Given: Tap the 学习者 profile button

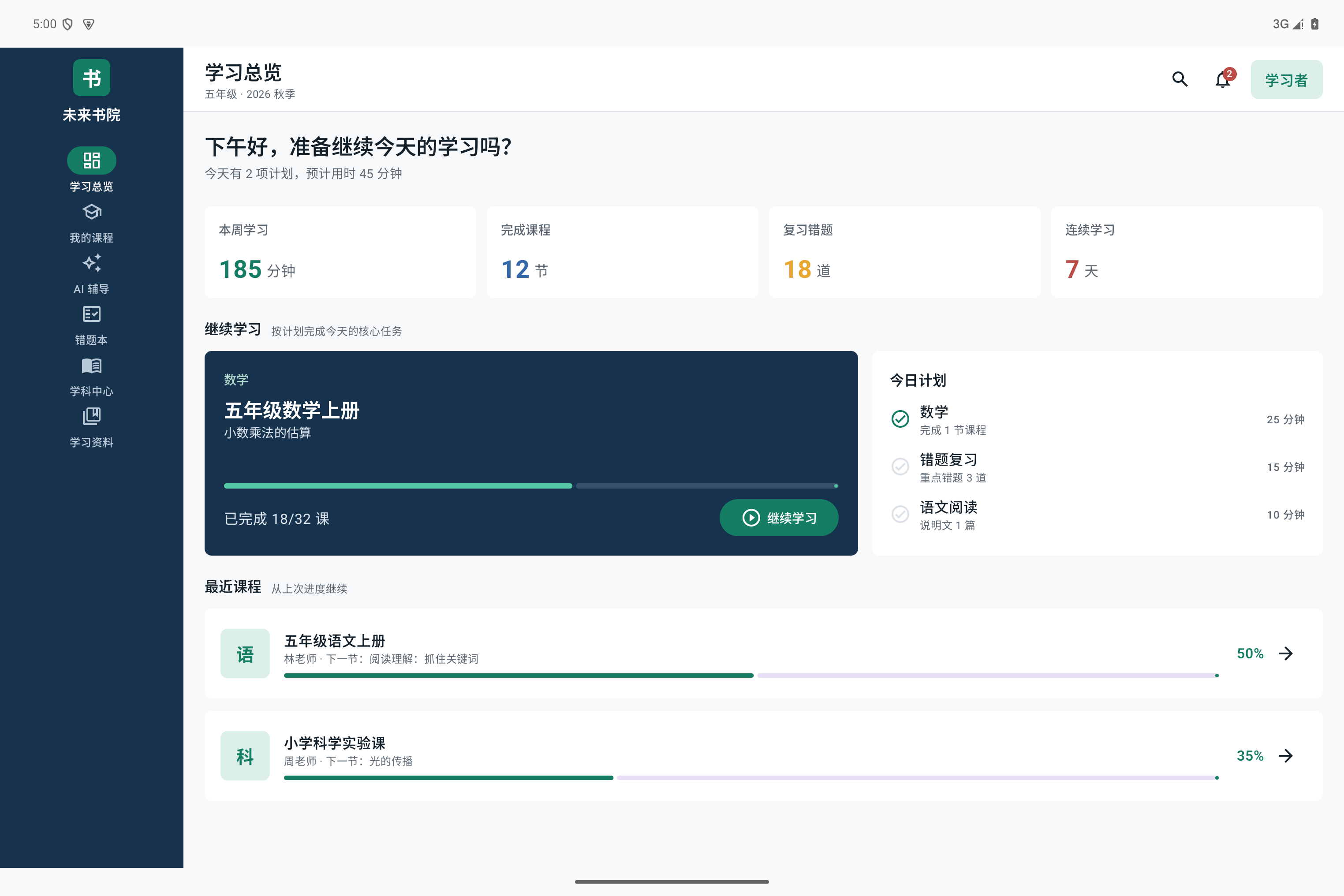Looking at the screenshot, I should pyautogui.click(x=1286, y=79).
